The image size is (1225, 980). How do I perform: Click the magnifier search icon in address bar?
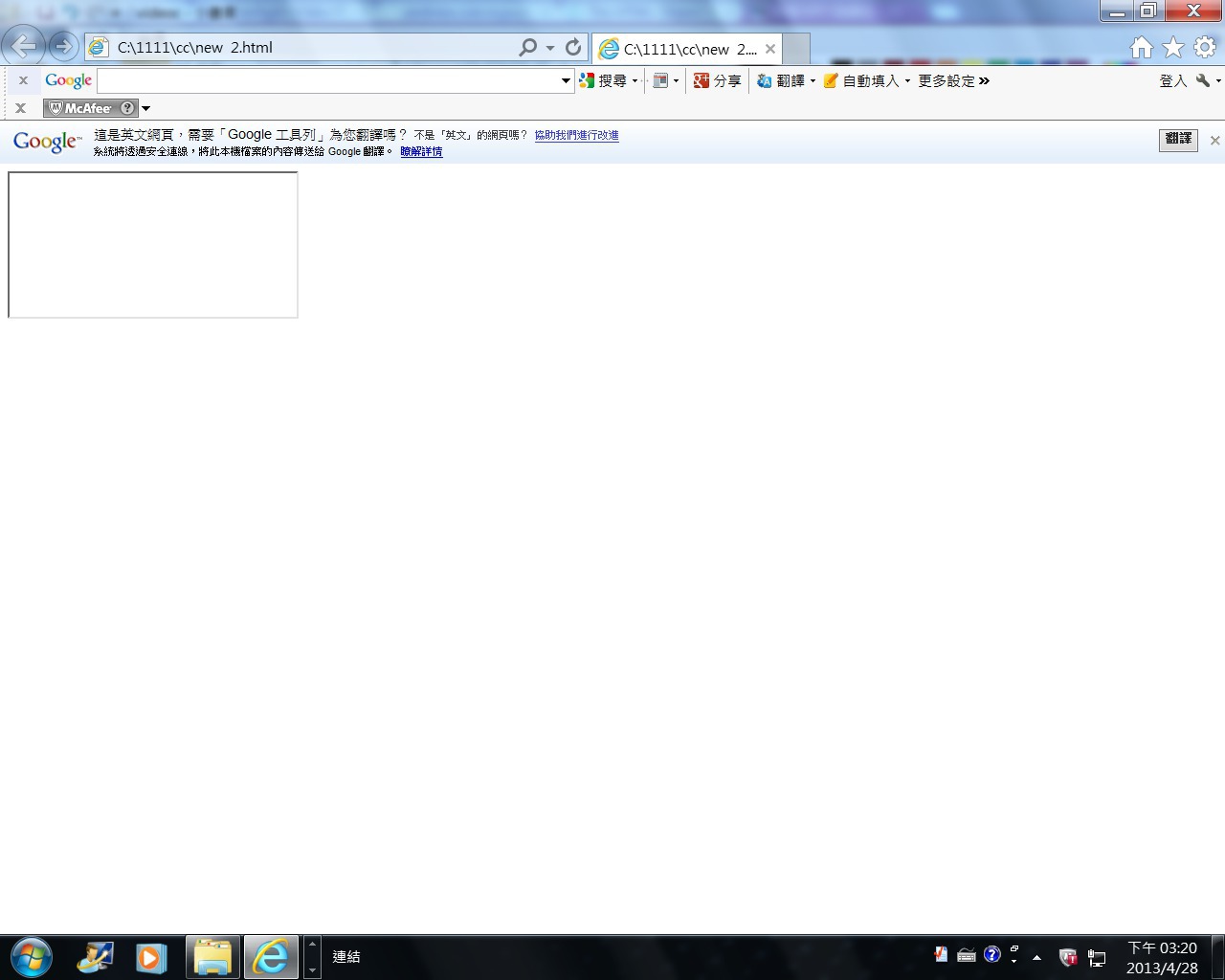527,47
